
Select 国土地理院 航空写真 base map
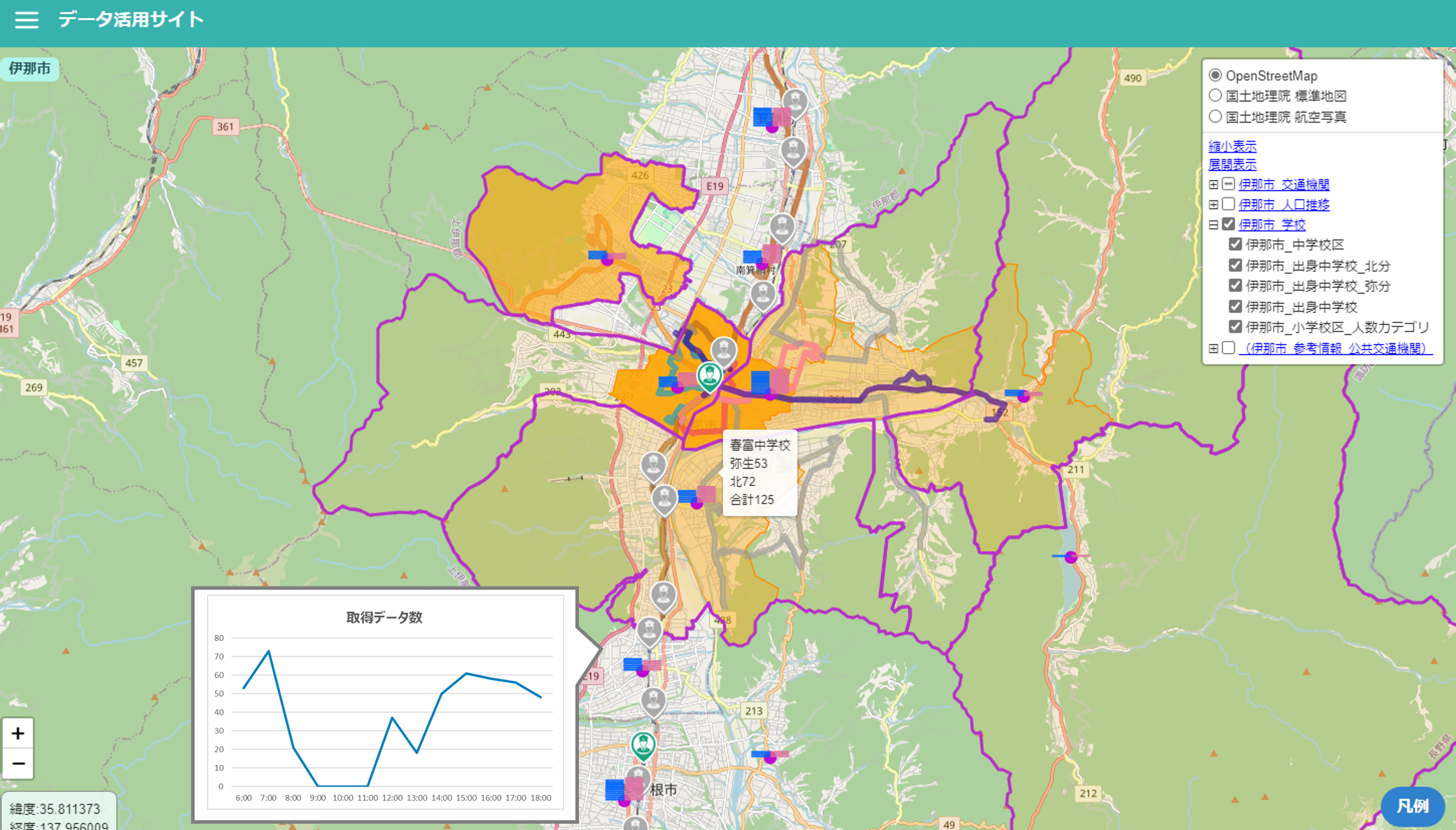pyautogui.click(x=1215, y=116)
